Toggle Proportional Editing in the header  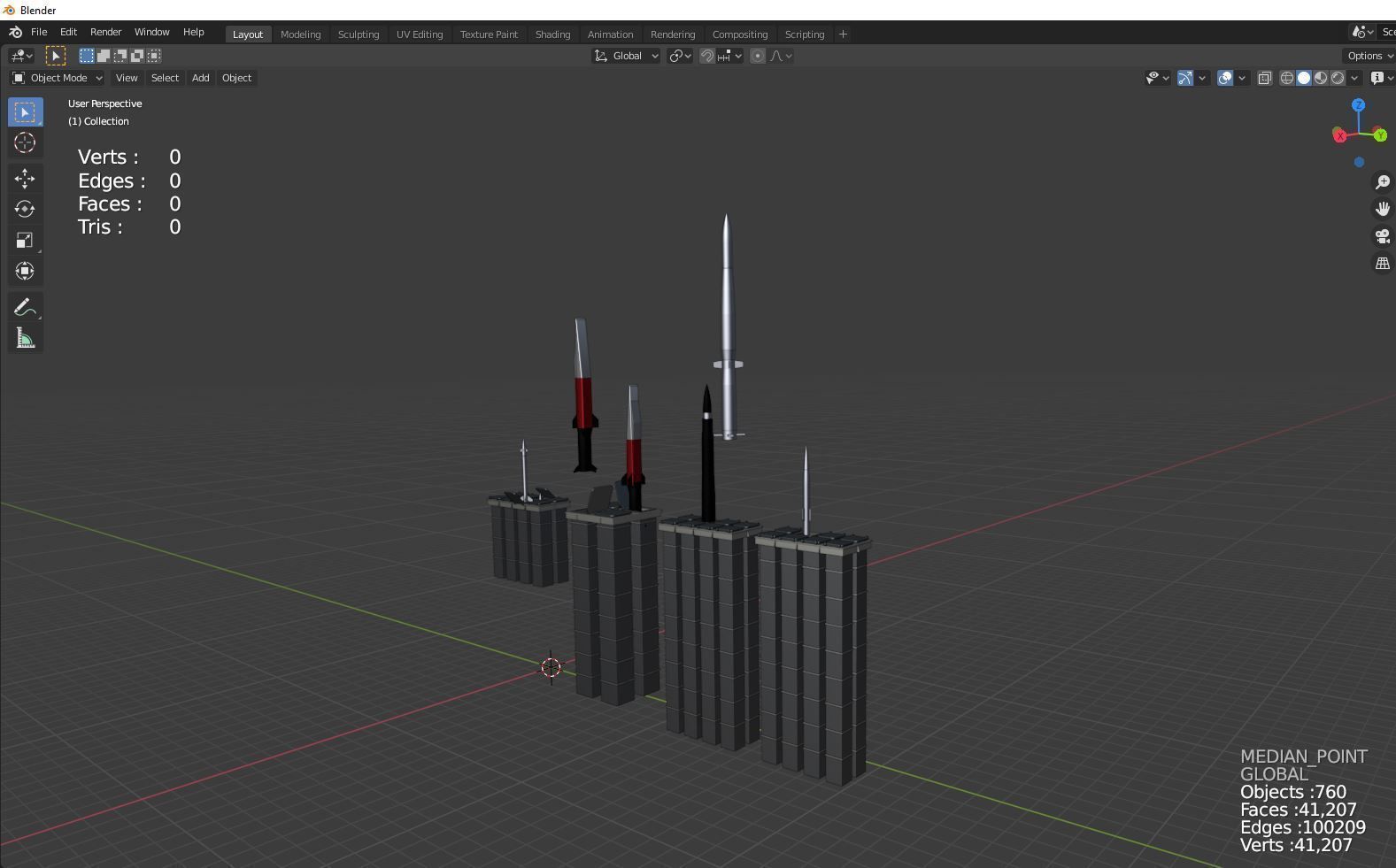point(758,56)
